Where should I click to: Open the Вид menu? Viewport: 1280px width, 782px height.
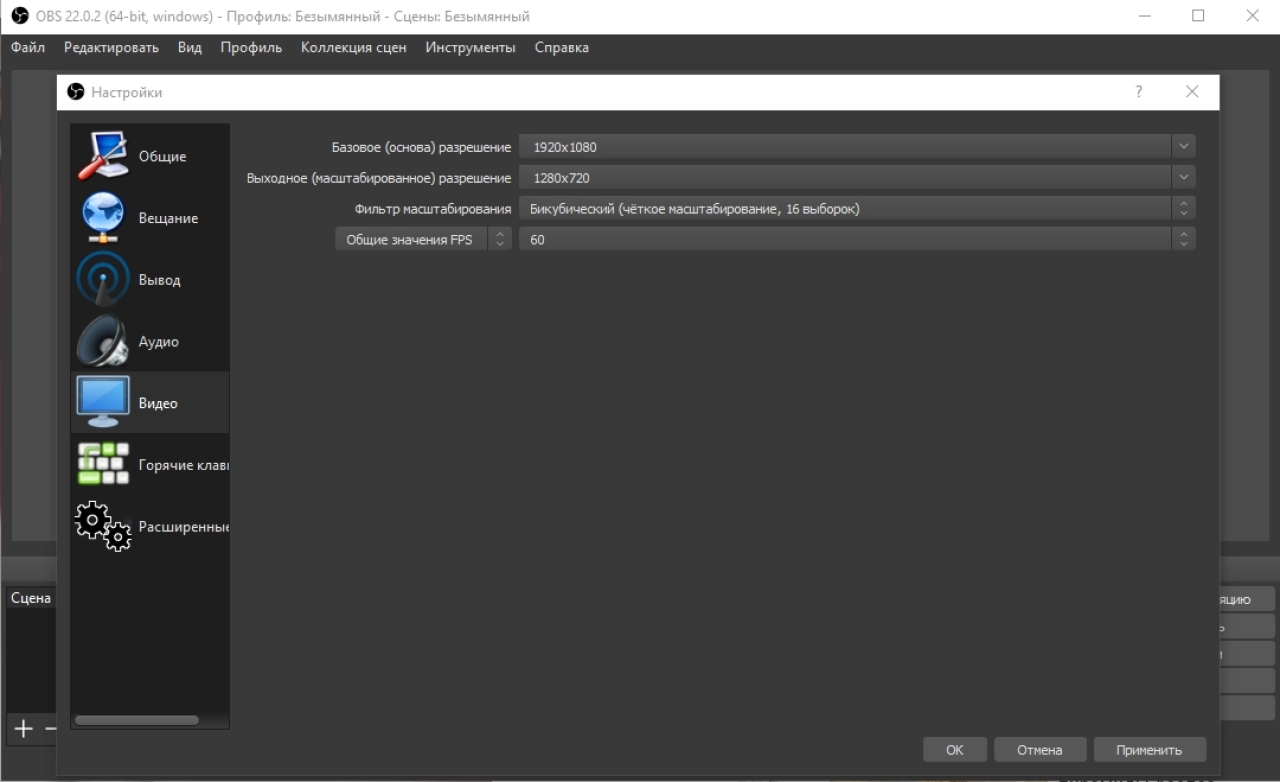(x=190, y=48)
